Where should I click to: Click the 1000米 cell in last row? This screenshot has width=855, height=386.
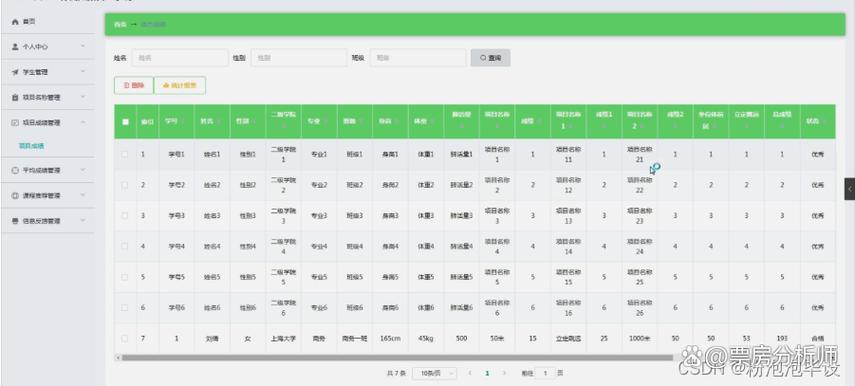coord(640,339)
